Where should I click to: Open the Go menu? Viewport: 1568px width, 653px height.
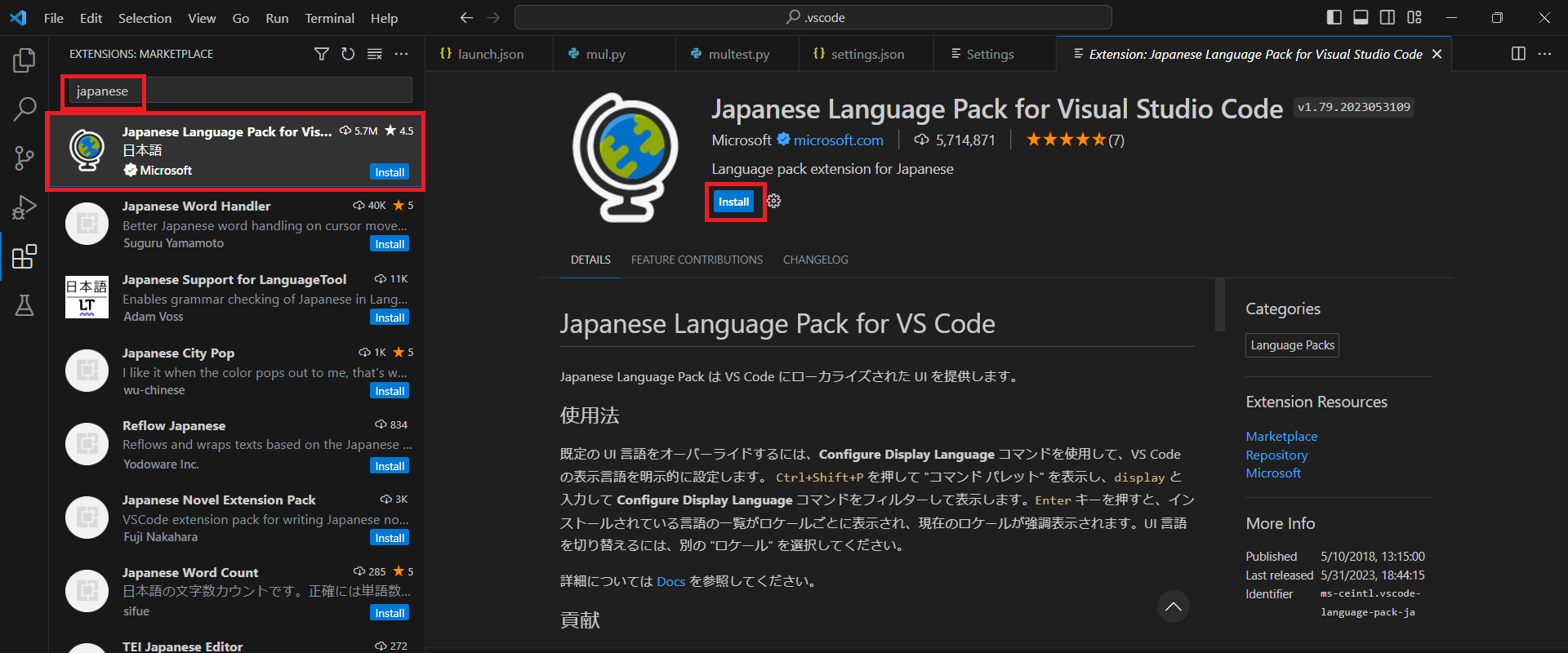click(x=241, y=18)
